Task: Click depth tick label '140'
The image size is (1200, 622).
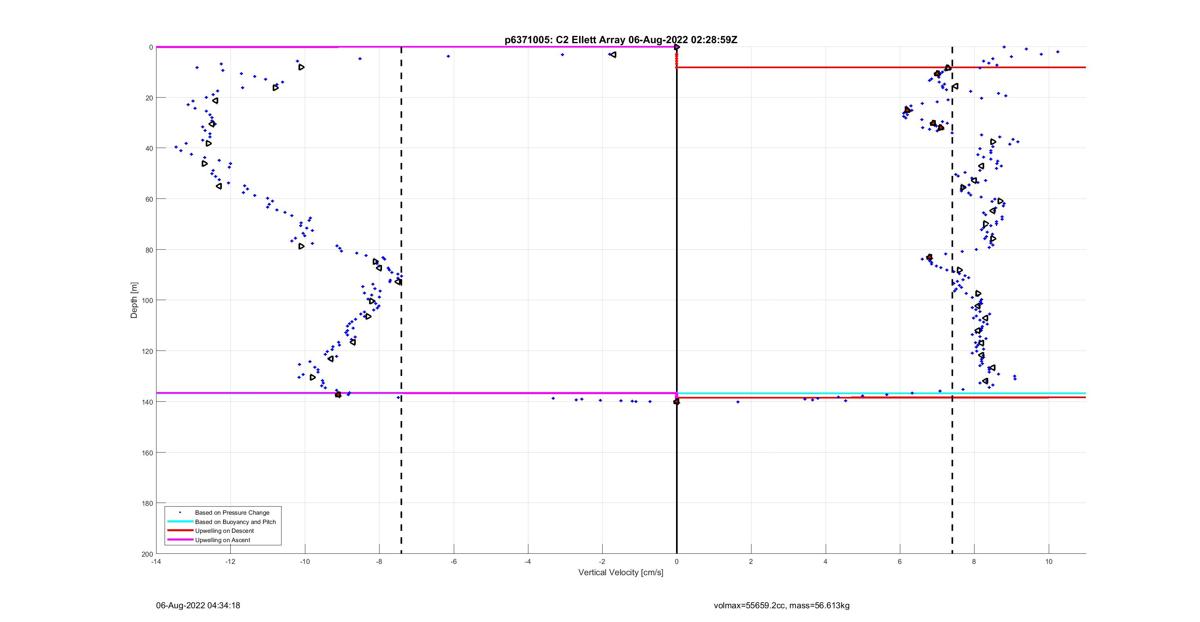Action: coord(146,402)
